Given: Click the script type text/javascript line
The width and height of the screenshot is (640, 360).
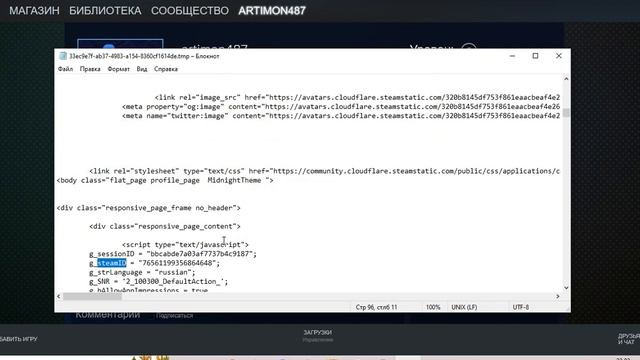Looking at the screenshot, I should click(185, 245).
